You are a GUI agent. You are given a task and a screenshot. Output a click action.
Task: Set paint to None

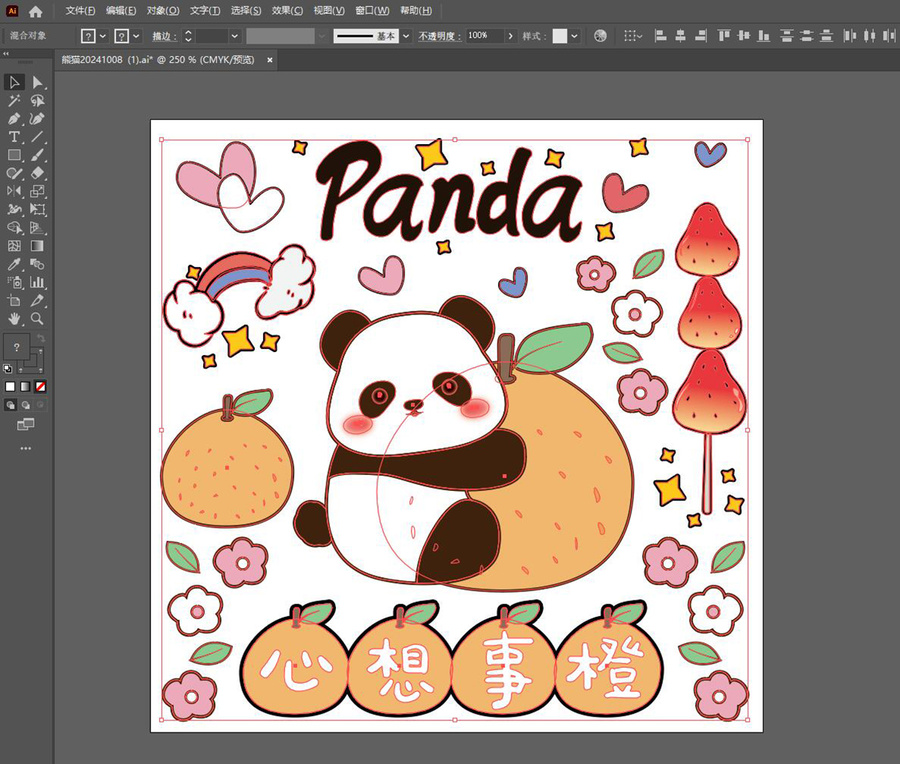coord(40,387)
